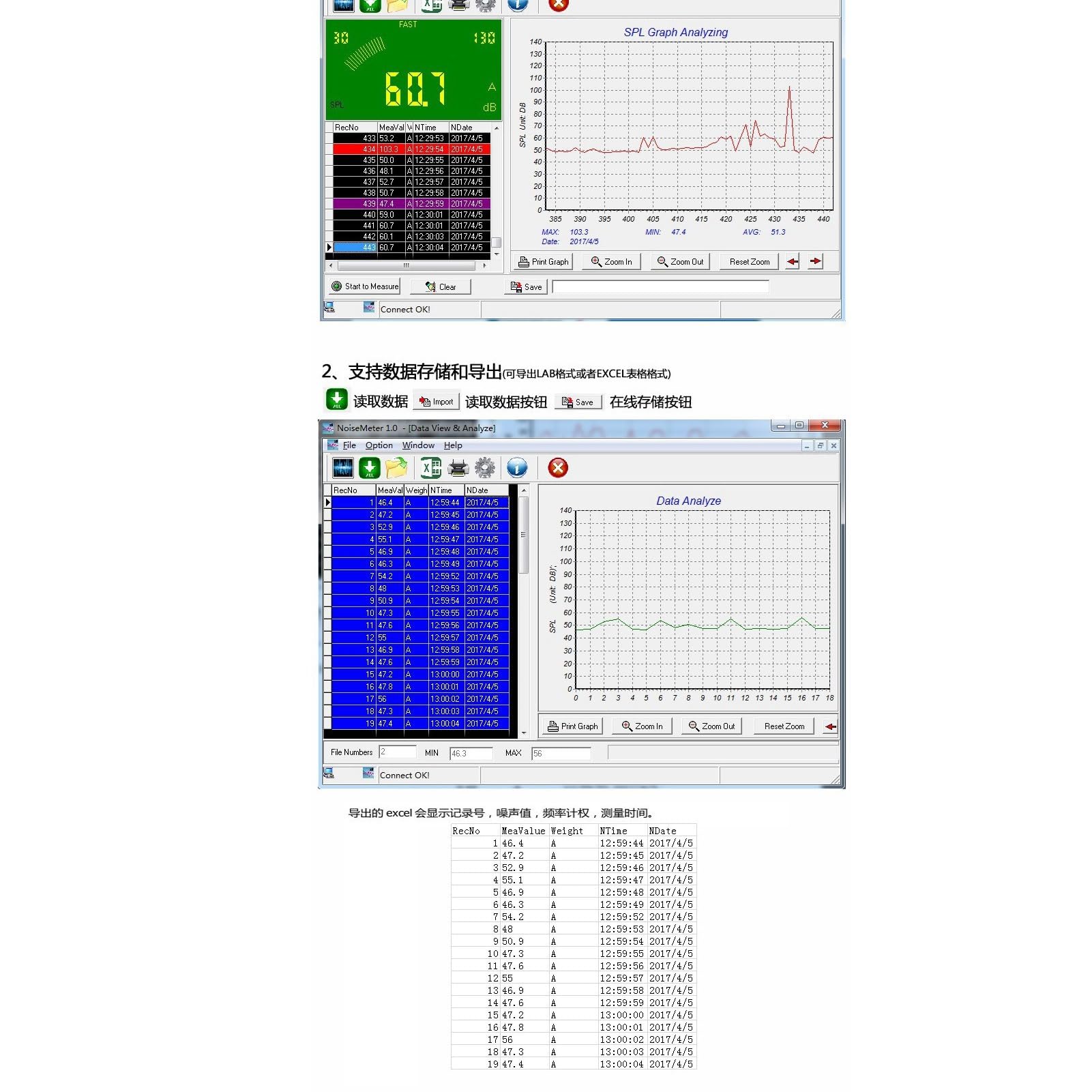Click Zoom Out under Data Analyze chart
Screen dimensions: 1092x1092
[711, 726]
